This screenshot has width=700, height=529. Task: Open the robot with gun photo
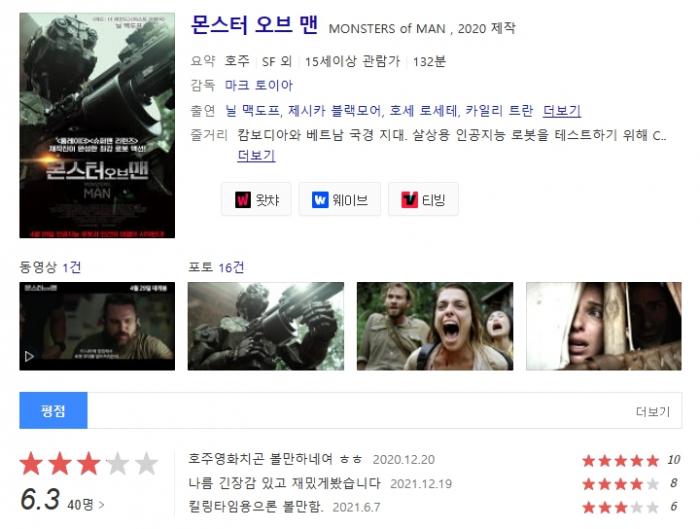pos(266,326)
